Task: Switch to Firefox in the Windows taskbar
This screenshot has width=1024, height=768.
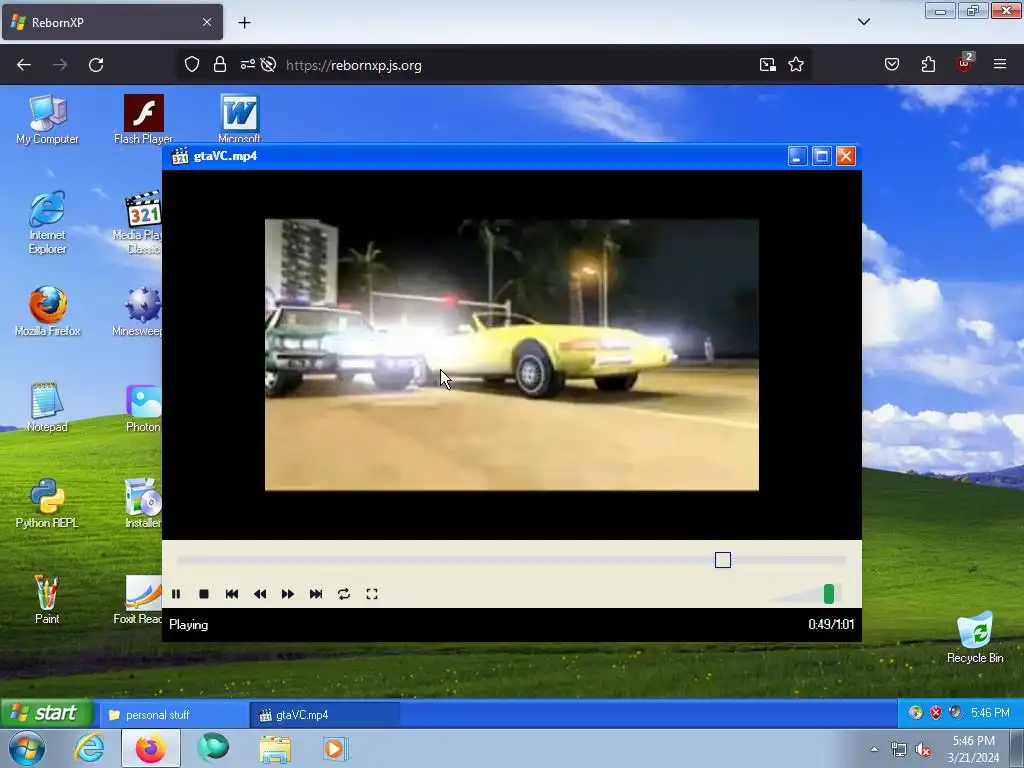Action: click(151, 748)
